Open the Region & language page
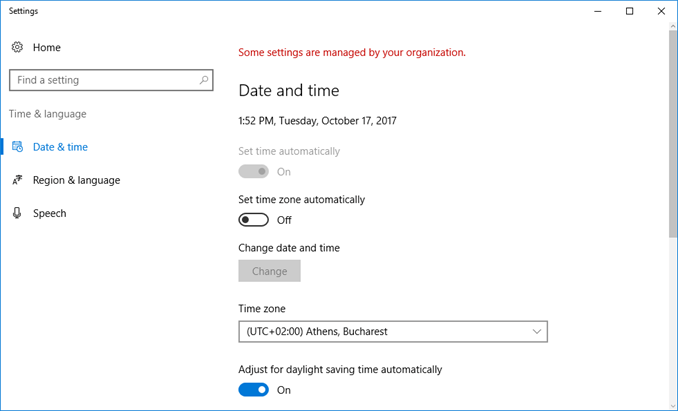The image size is (678, 411). pyautogui.click(x=76, y=180)
